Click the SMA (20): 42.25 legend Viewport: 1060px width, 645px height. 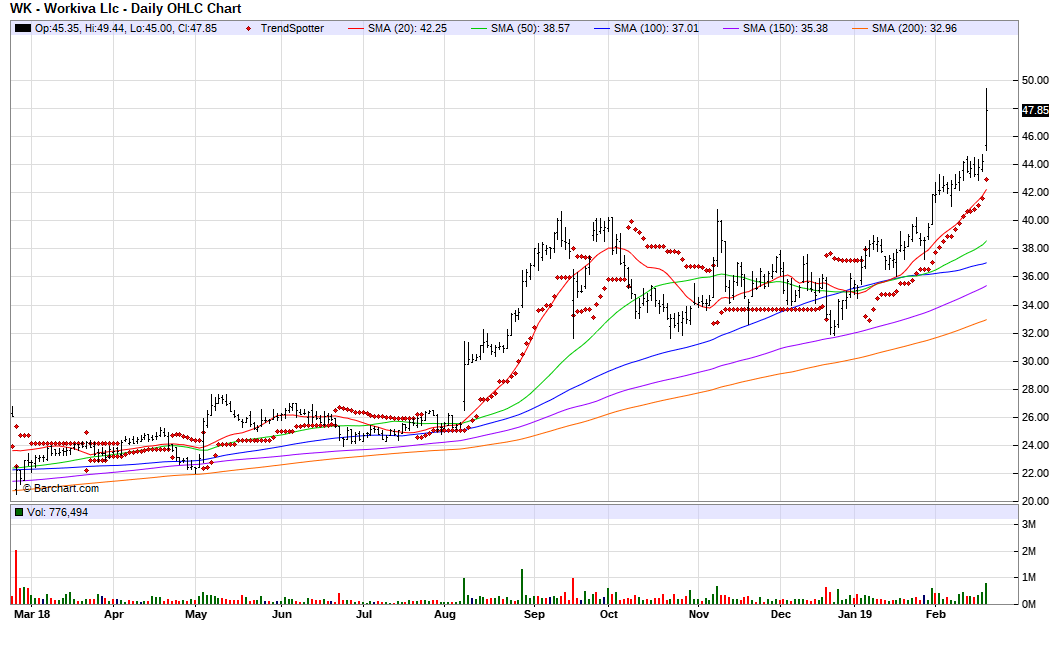407,28
